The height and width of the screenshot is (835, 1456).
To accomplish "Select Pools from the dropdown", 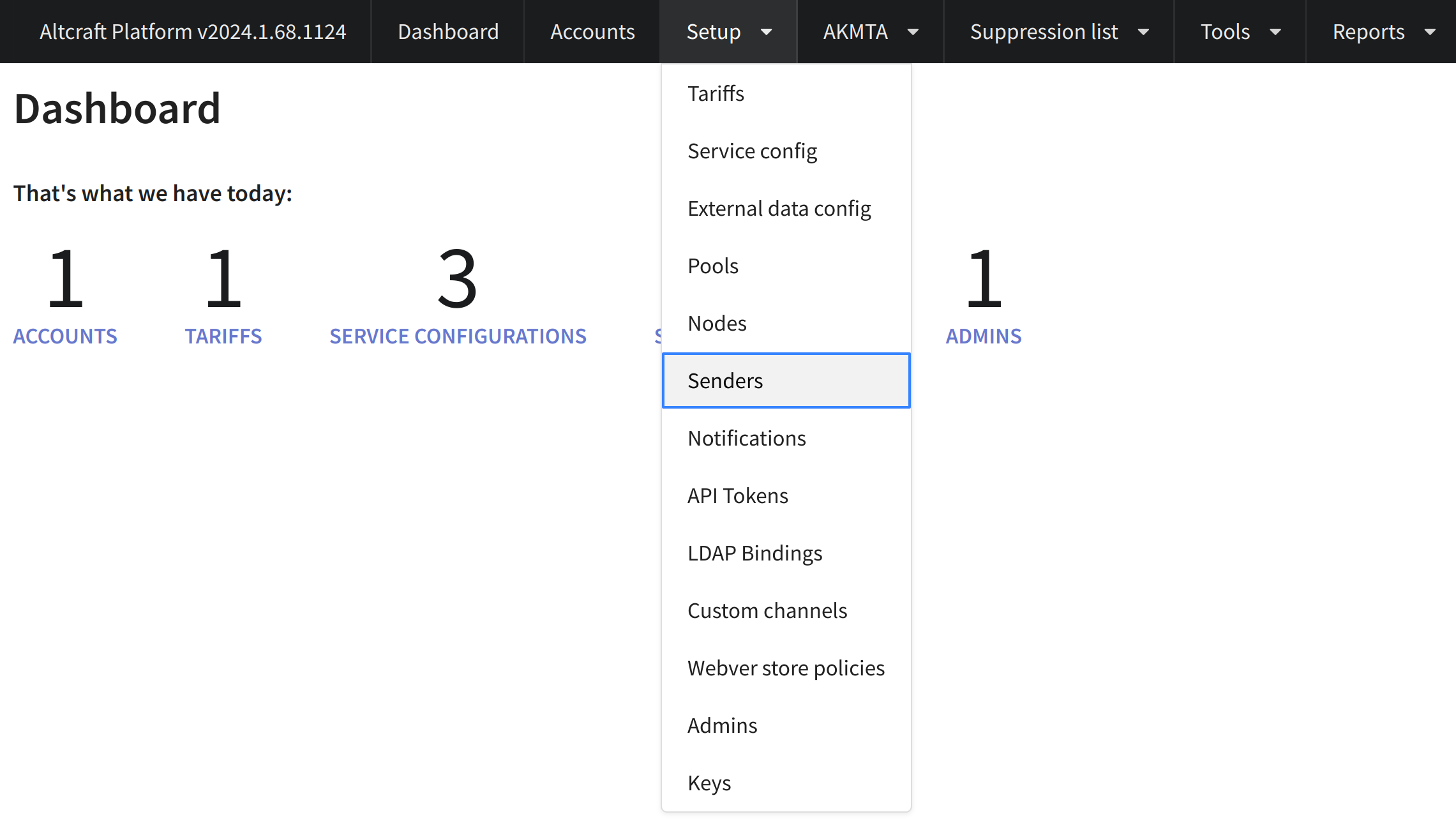I will click(786, 266).
